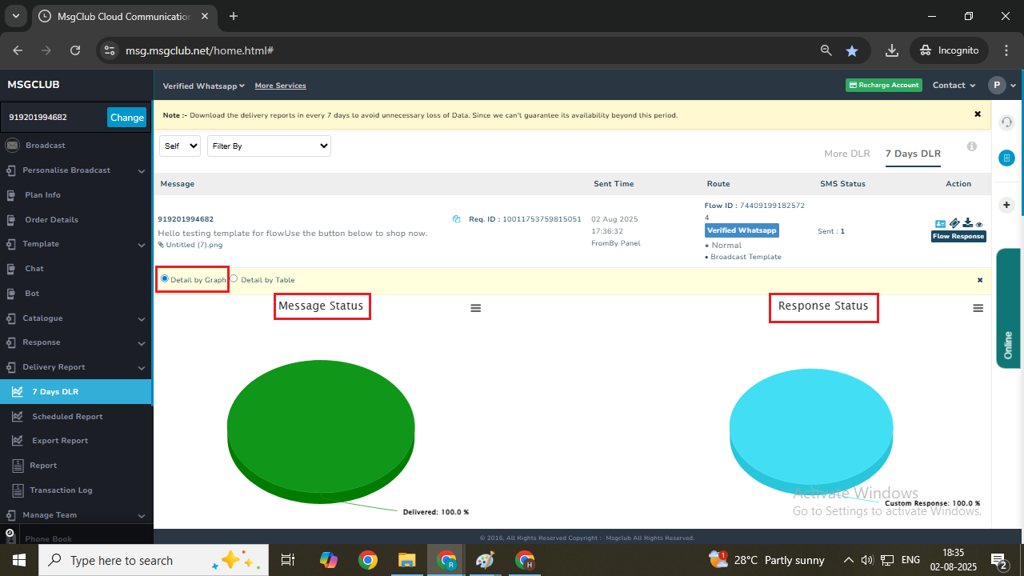
Task: Reload the page
Action: click(x=75, y=50)
